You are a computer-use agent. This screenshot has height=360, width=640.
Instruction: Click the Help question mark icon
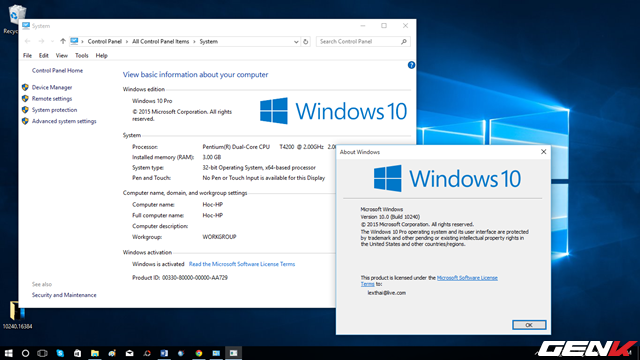tap(411, 65)
